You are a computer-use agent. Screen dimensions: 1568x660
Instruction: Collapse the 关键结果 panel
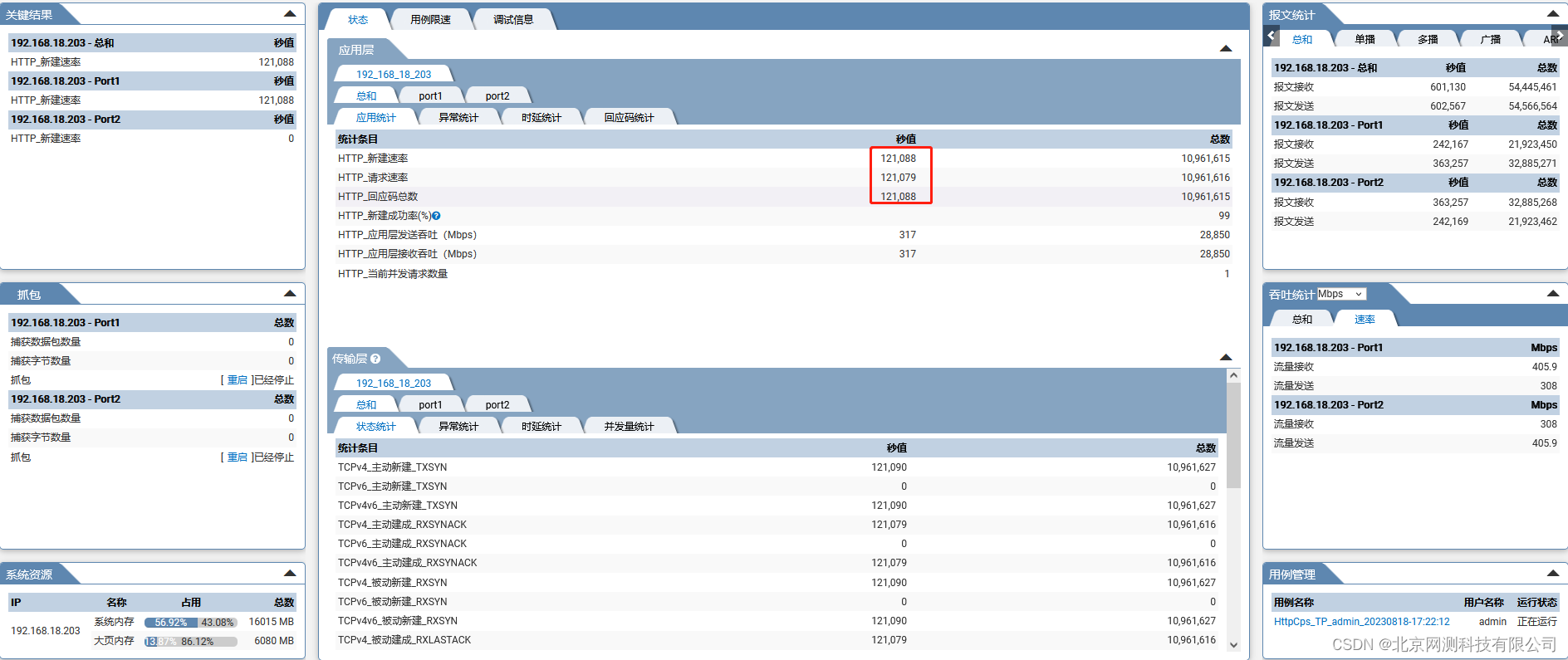290,13
